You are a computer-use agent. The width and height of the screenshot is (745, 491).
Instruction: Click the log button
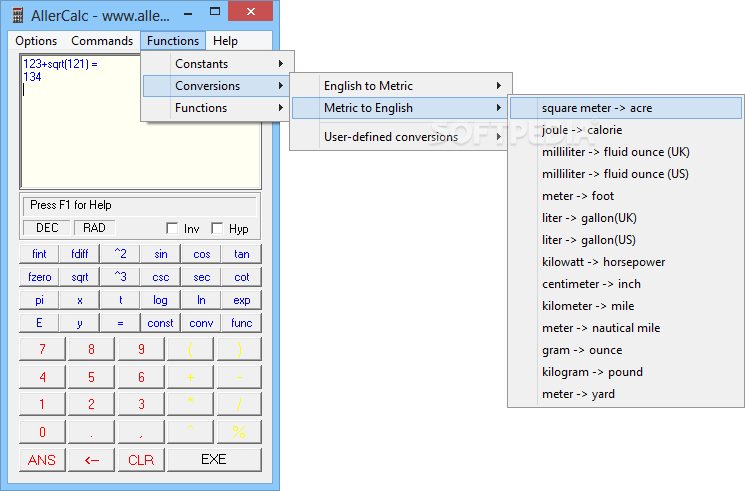click(161, 300)
